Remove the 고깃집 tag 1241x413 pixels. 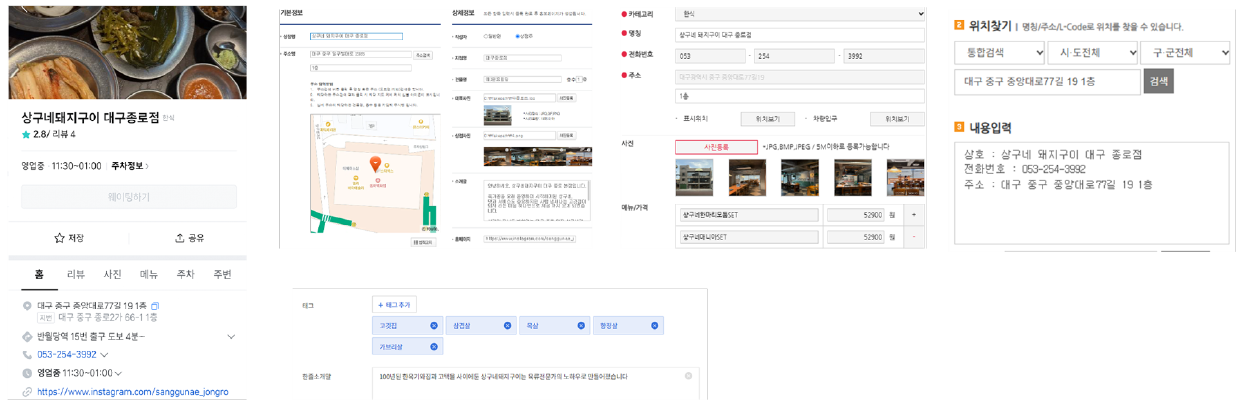pos(433,326)
